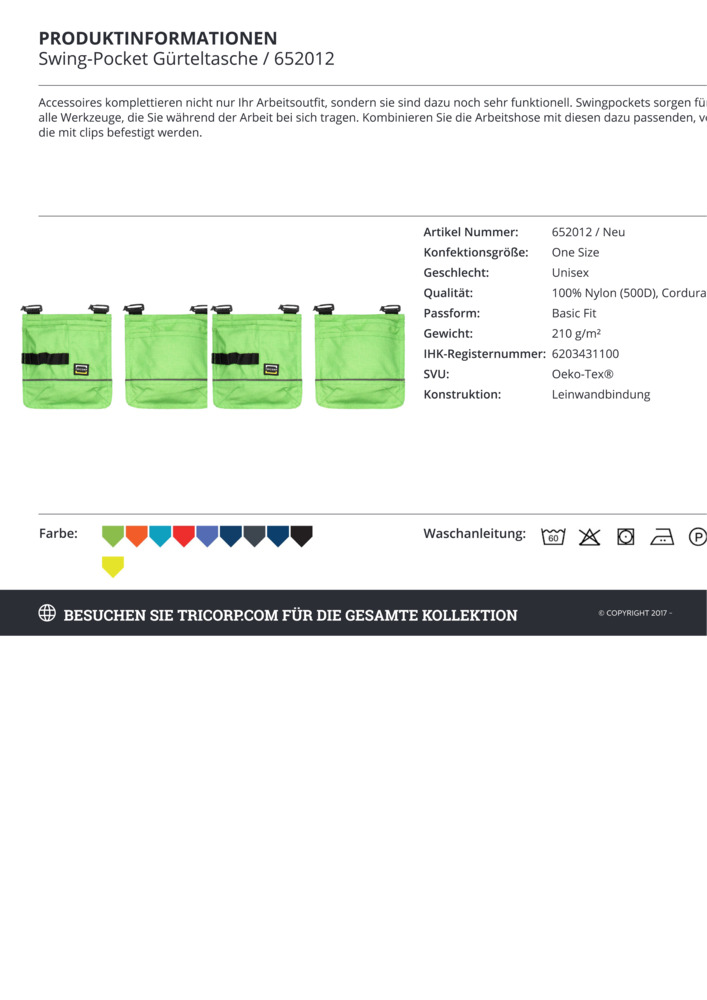Click the Basic Fit value
The height and width of the screenshot is (1000, 707).
click(x=574, y=313)
